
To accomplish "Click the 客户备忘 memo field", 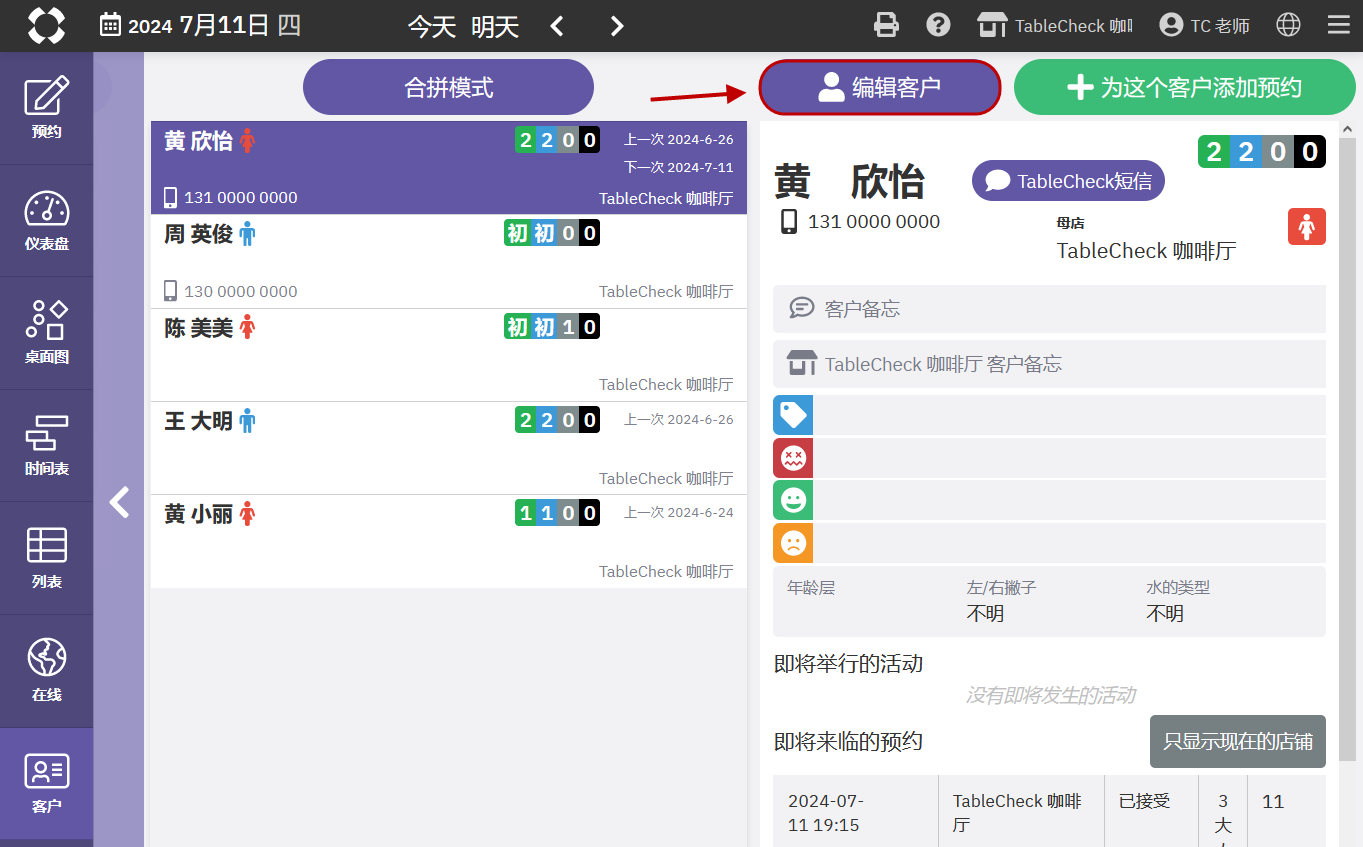I will point(1049,309).
